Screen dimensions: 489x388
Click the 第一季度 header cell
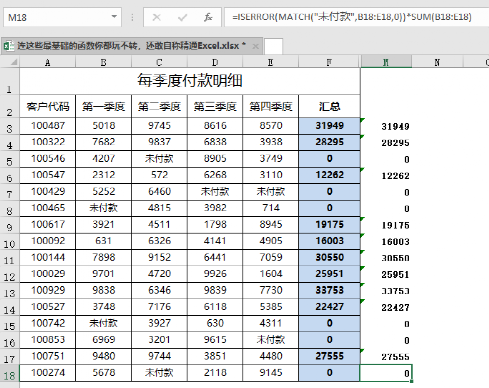pos(104,106)
